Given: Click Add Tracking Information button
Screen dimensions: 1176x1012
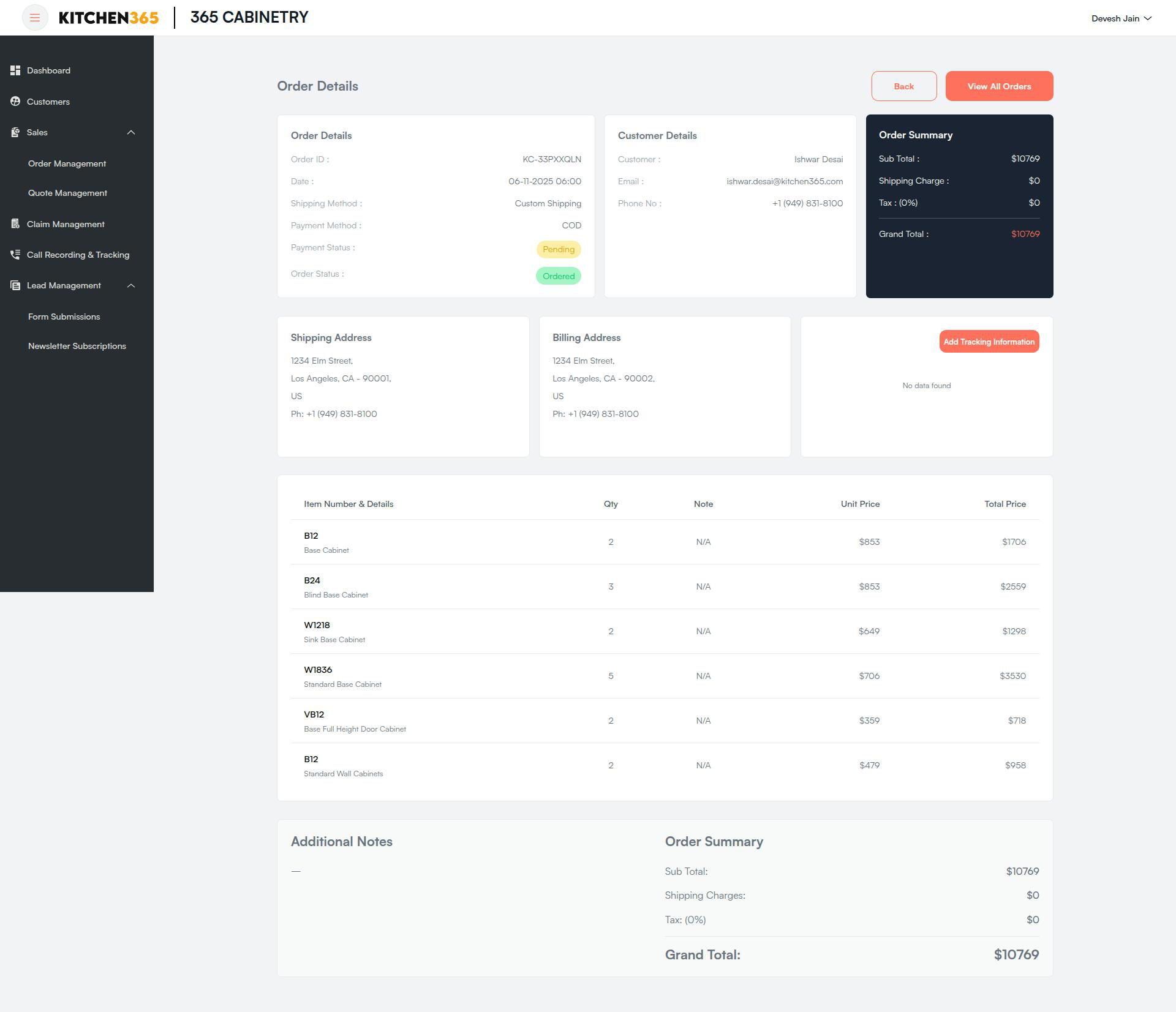Looking at the screenshot, I should pos(989,342).
